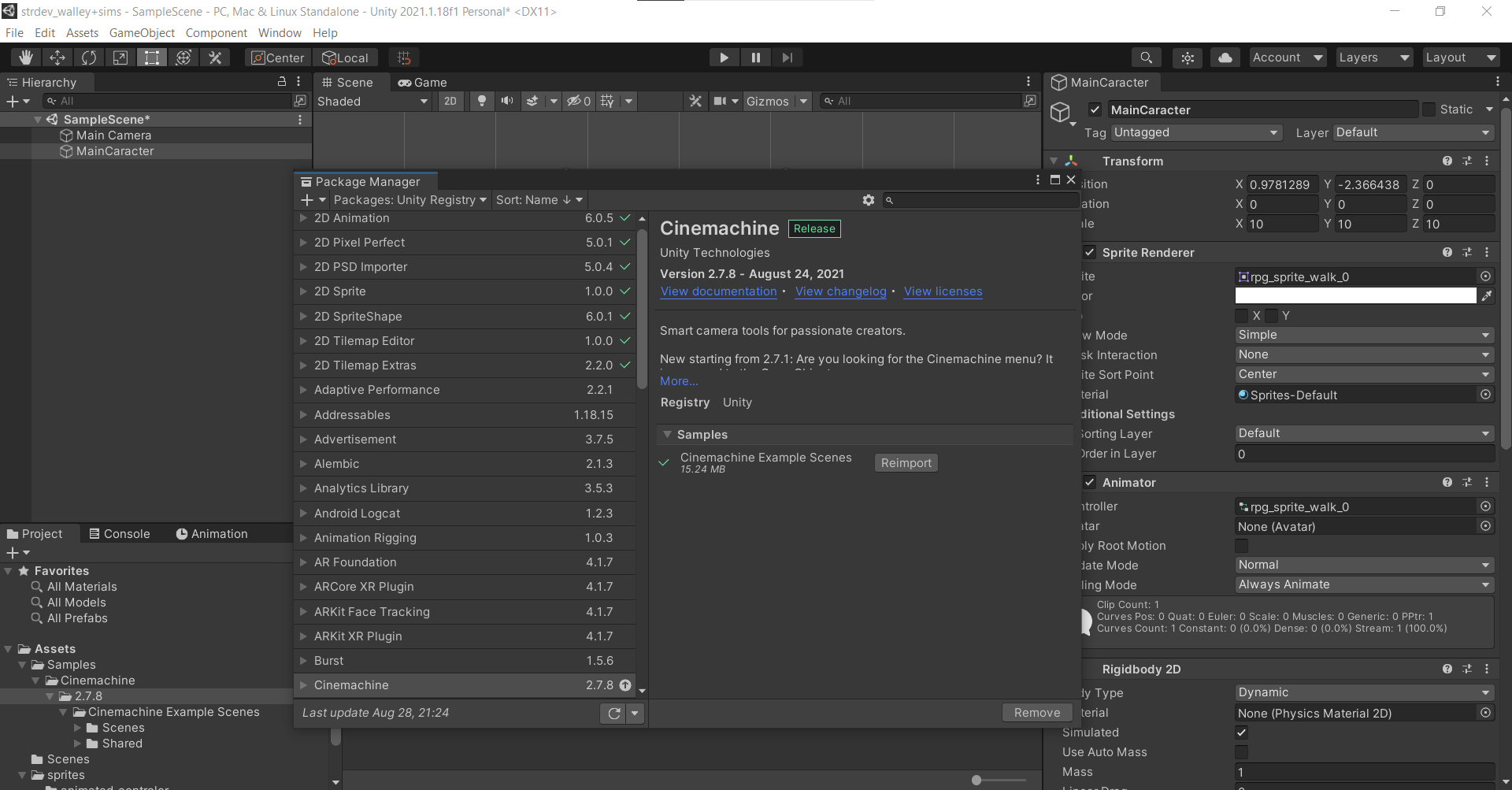Select the Move tool

click(x=57, y=57)
